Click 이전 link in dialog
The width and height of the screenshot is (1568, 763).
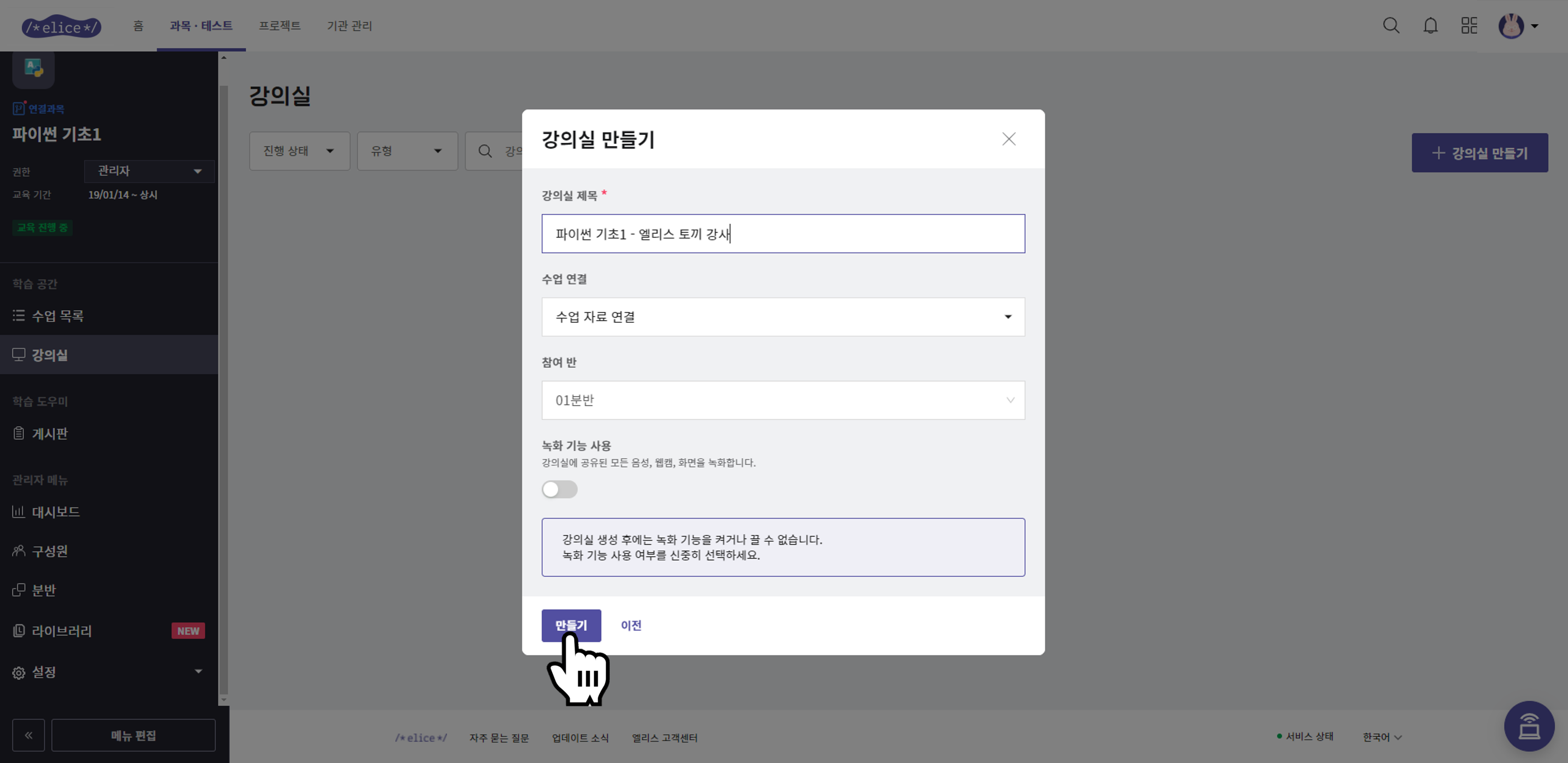click(x=631, y=625)
